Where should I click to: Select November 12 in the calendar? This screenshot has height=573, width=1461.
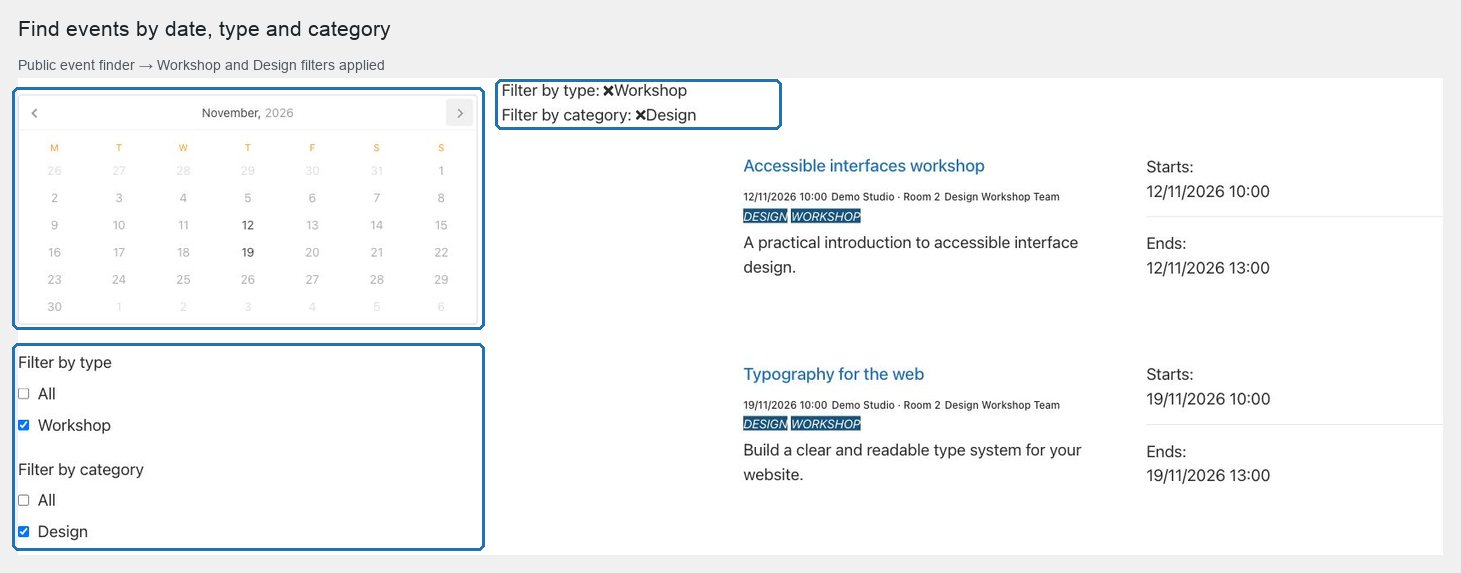(x=248, y=225)
